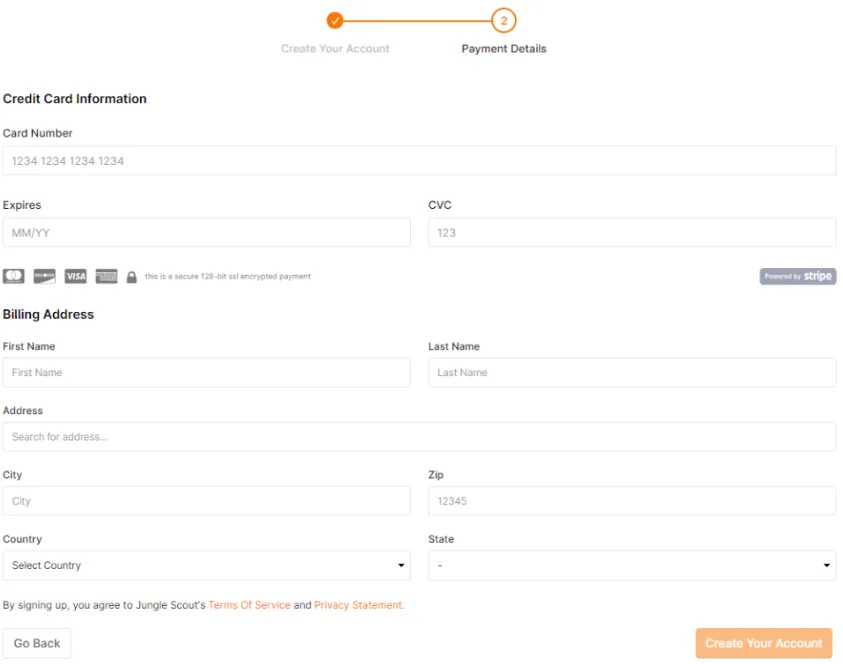Open the Select Country dropdown
The image size is (843, 664).
point(206,565)
